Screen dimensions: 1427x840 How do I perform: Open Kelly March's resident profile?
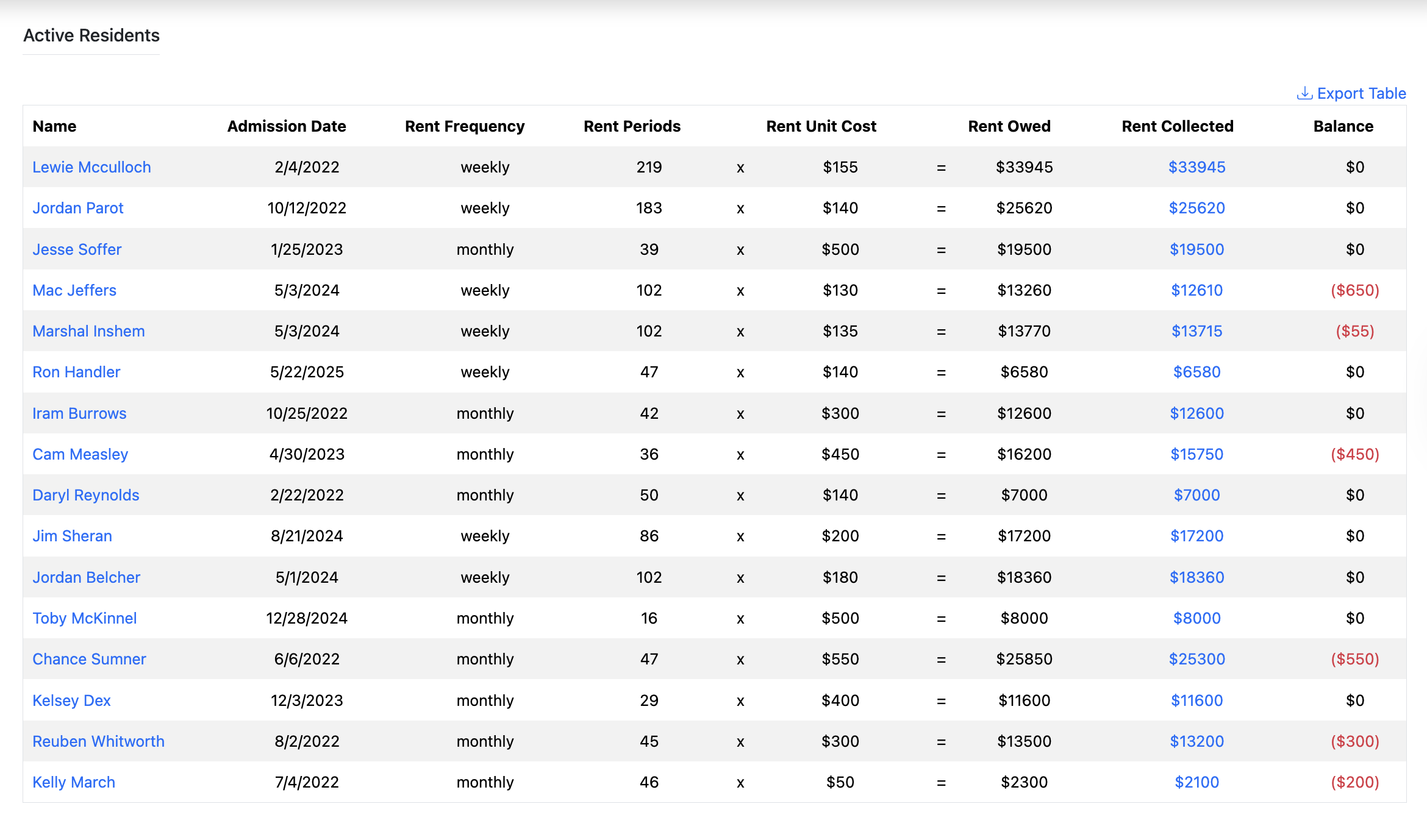tap(73, 781)
